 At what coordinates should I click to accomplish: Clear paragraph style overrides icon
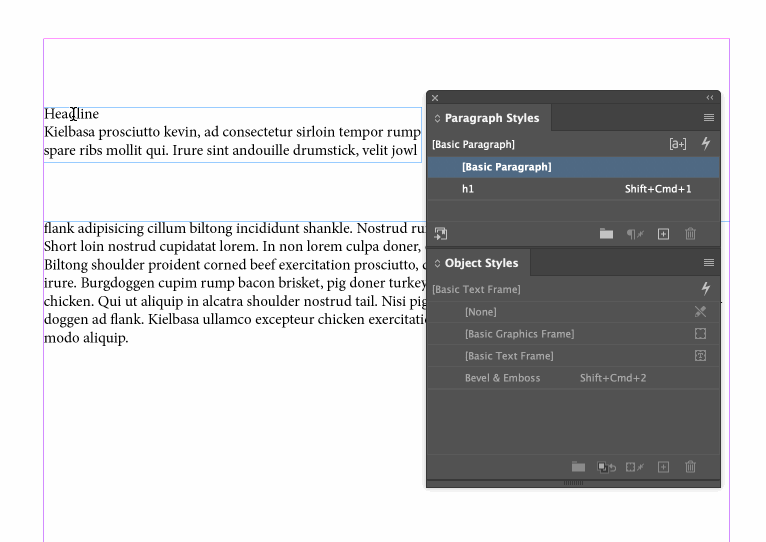tap(635, 234)
